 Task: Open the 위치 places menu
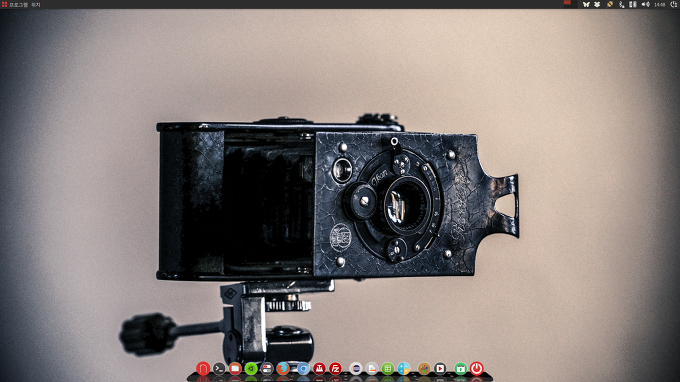point(36,5)
